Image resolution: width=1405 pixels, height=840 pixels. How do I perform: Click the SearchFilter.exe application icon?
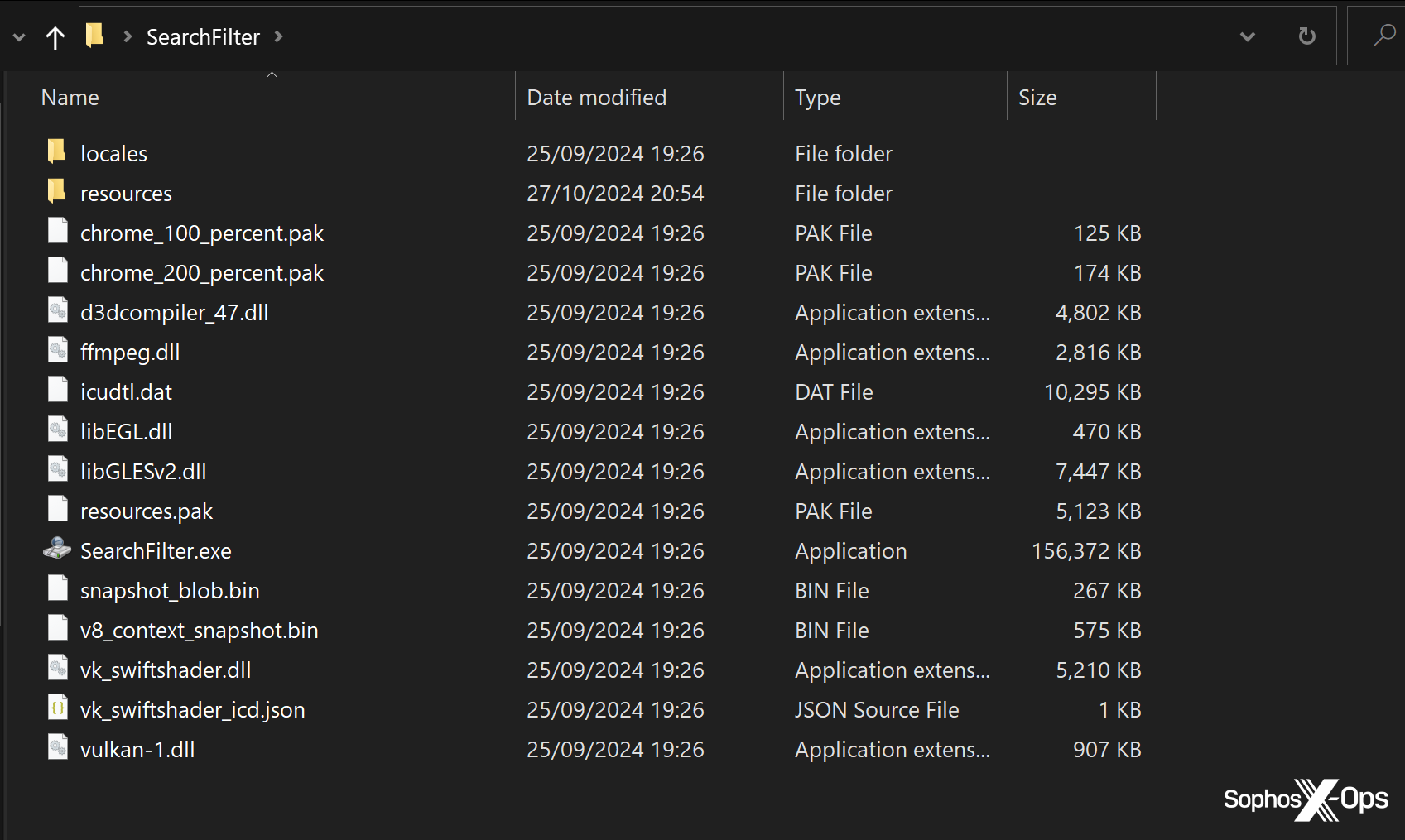(57, 550)
